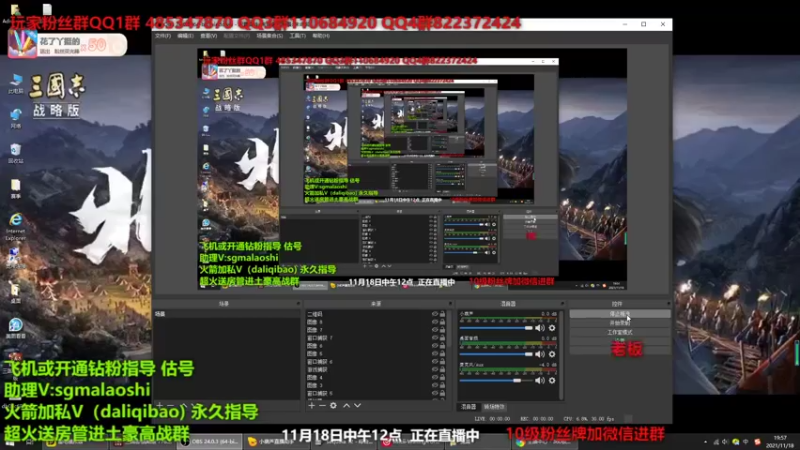Click the 开始录制 button
The width and height of the screenshot is (800, 450).
620,323
